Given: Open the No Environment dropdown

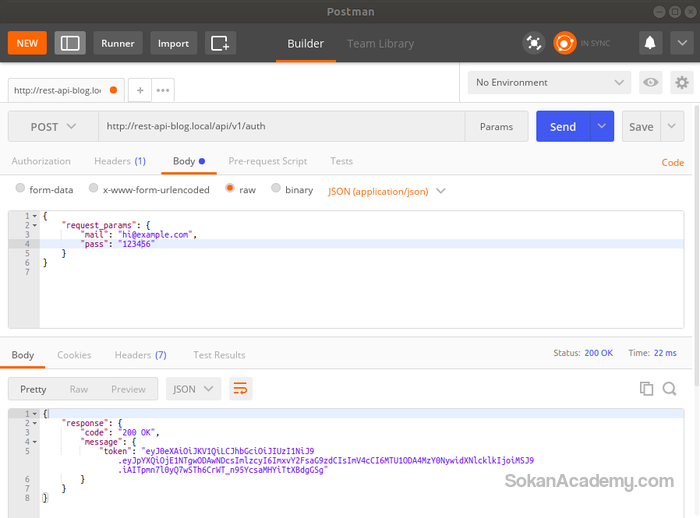Looking at the screenshot, I should [x=549, y=83].
